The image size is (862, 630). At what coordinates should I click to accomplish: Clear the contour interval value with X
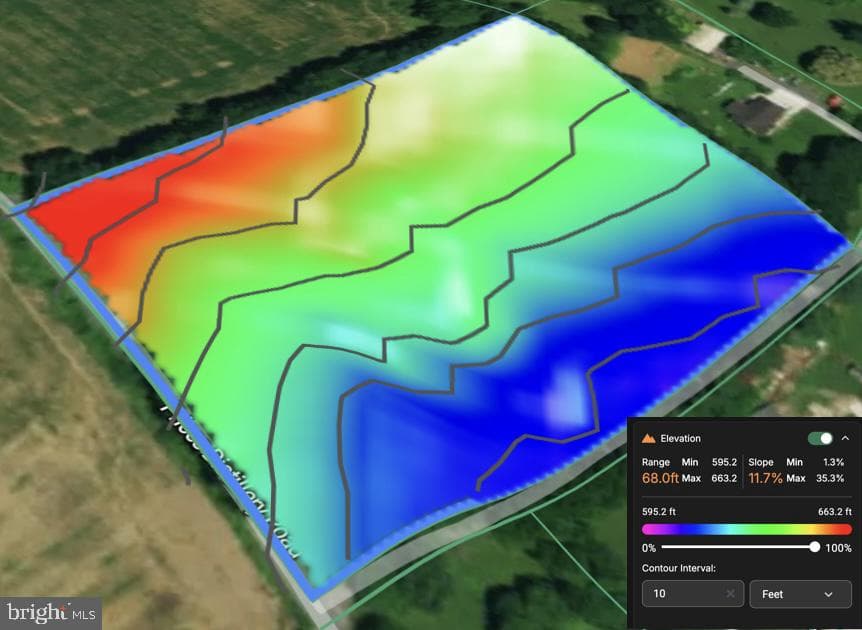[x=730, y=594]
